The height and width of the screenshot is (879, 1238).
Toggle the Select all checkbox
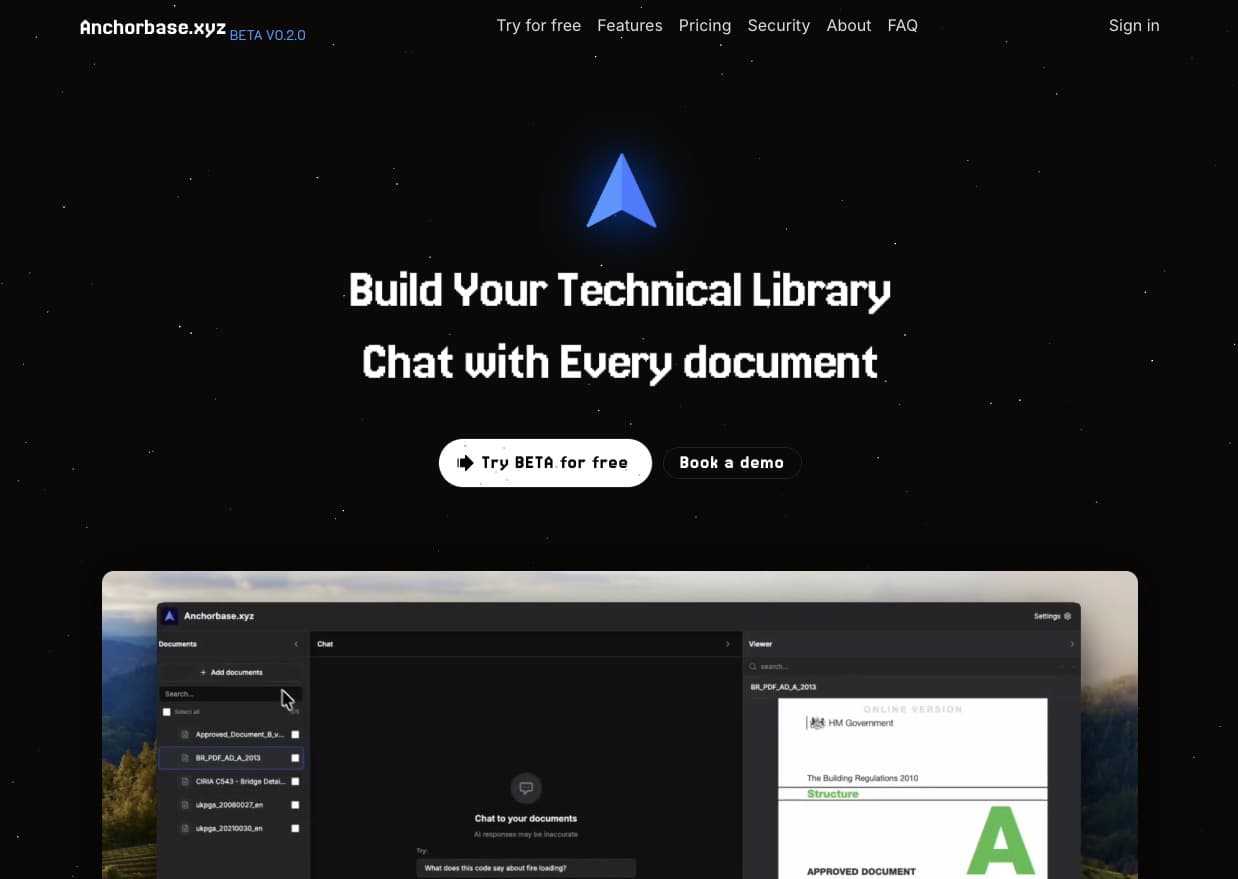tap(167, 712)
